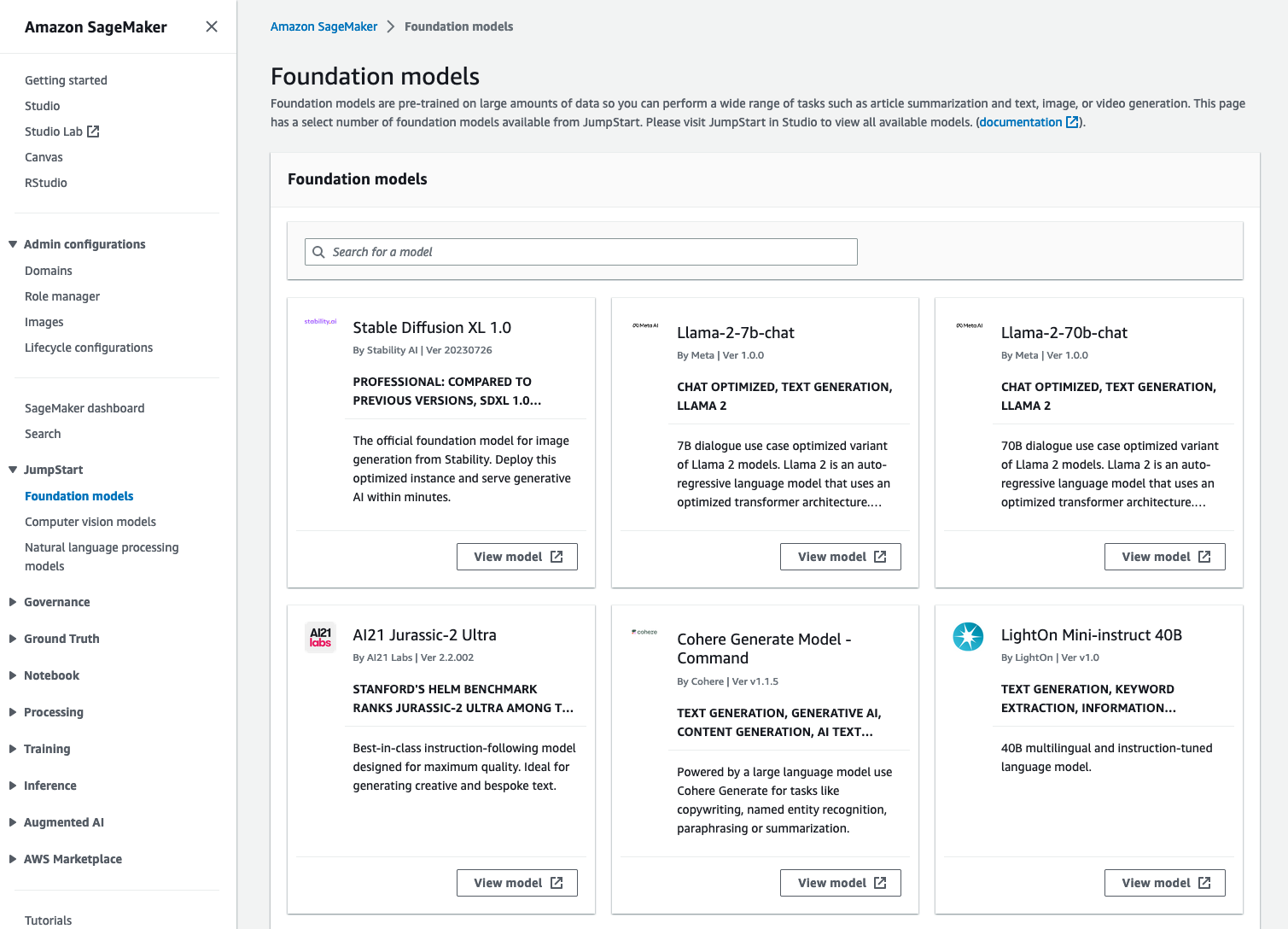Screen dimensions: 1288x929
Task: Expand the AWS Marketplace section
Action: [13, 859]
